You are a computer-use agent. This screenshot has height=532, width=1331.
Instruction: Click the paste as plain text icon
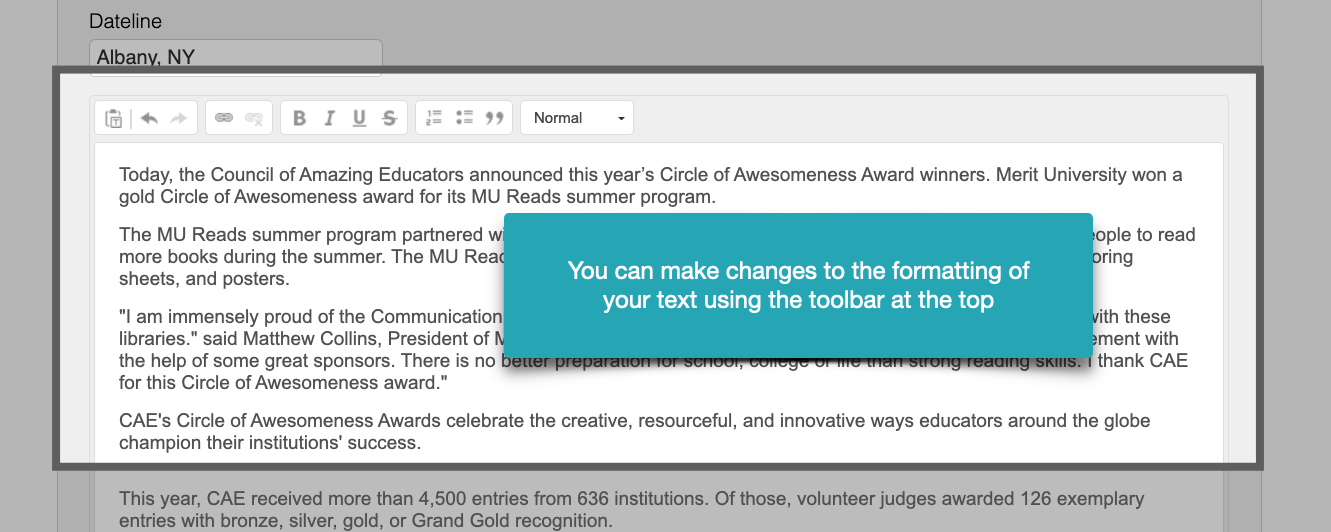[114, 118]
